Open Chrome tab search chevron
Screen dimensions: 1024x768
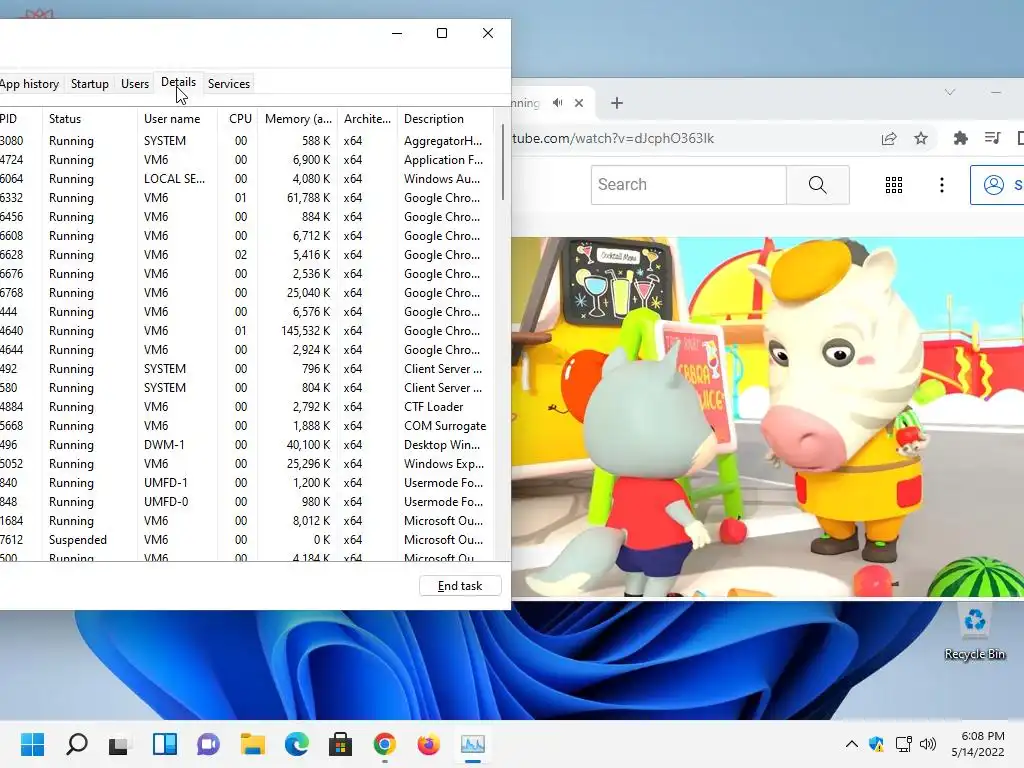tap(950, 92)
